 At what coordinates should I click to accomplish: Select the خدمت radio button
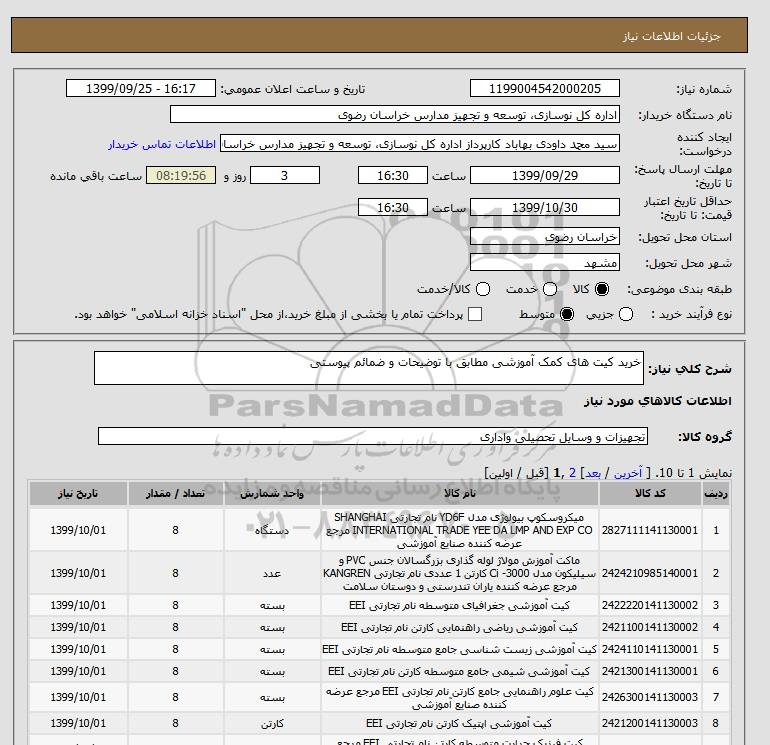click(x=550, y=289)
